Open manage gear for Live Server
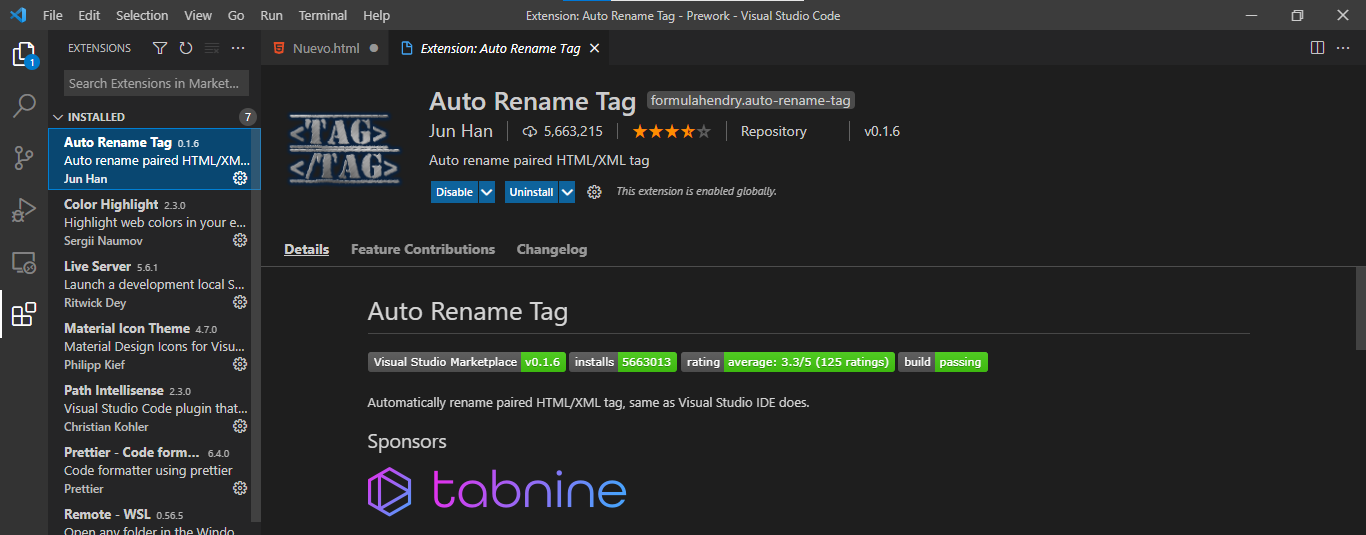Image resolution: width=1366 pixels, height=535 pixels. [x=240, y=302]
